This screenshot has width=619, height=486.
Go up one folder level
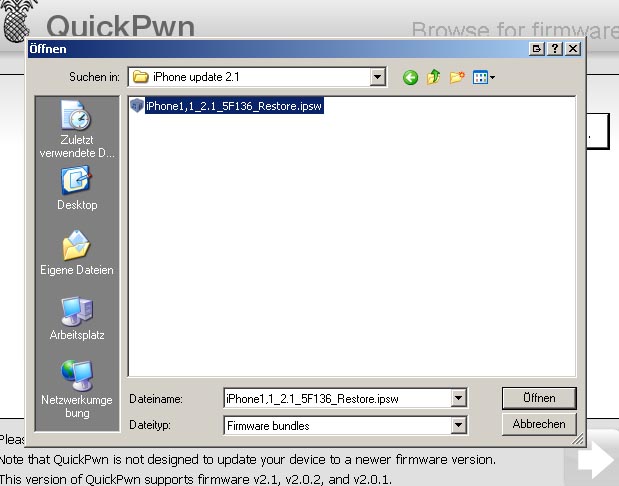click(433, 77)
